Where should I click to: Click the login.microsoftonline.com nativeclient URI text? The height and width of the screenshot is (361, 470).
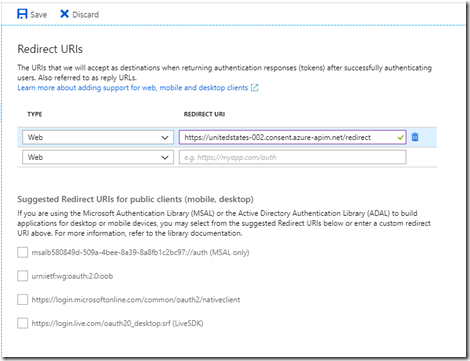[136, 300]
